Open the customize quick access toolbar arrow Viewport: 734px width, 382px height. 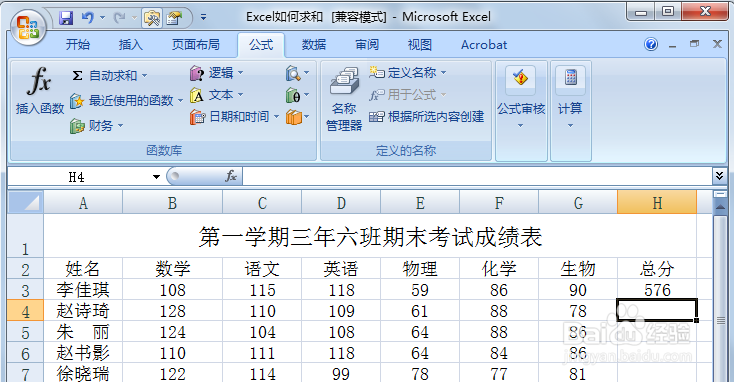tap(203, 18)
